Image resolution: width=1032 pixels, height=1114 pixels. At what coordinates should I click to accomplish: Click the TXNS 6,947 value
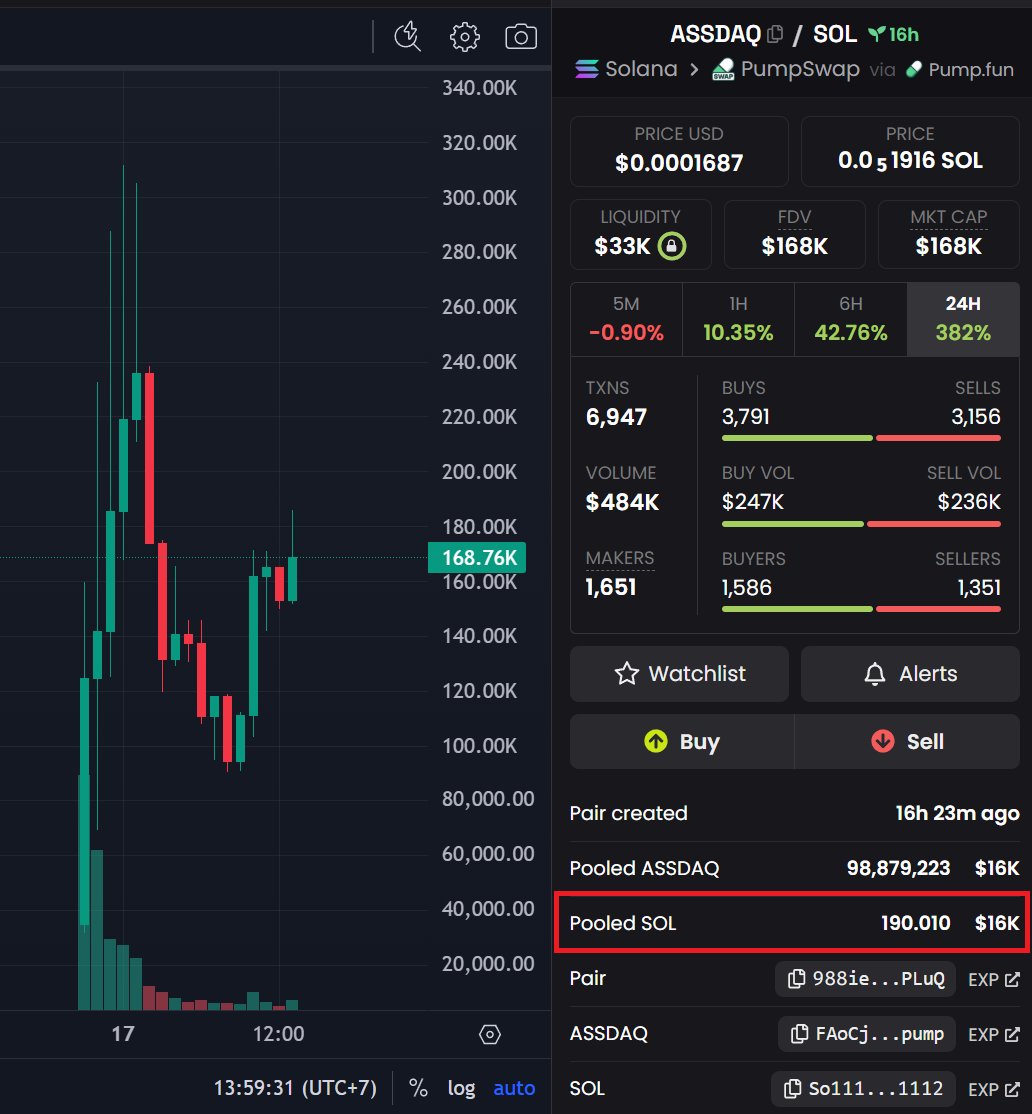[x=616, y=417]
